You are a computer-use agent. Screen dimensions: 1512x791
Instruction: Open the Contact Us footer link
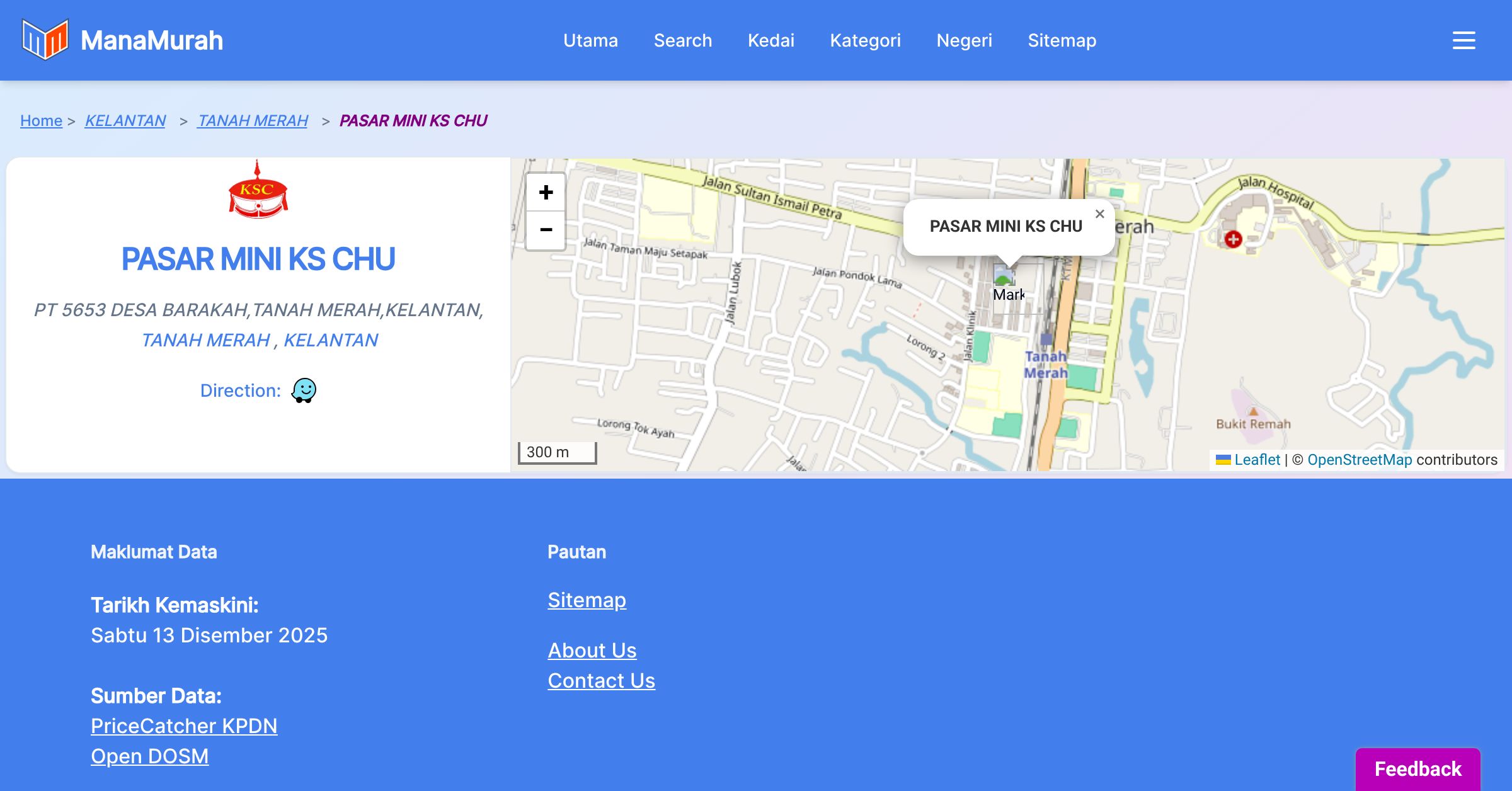(x=601, y=681)
